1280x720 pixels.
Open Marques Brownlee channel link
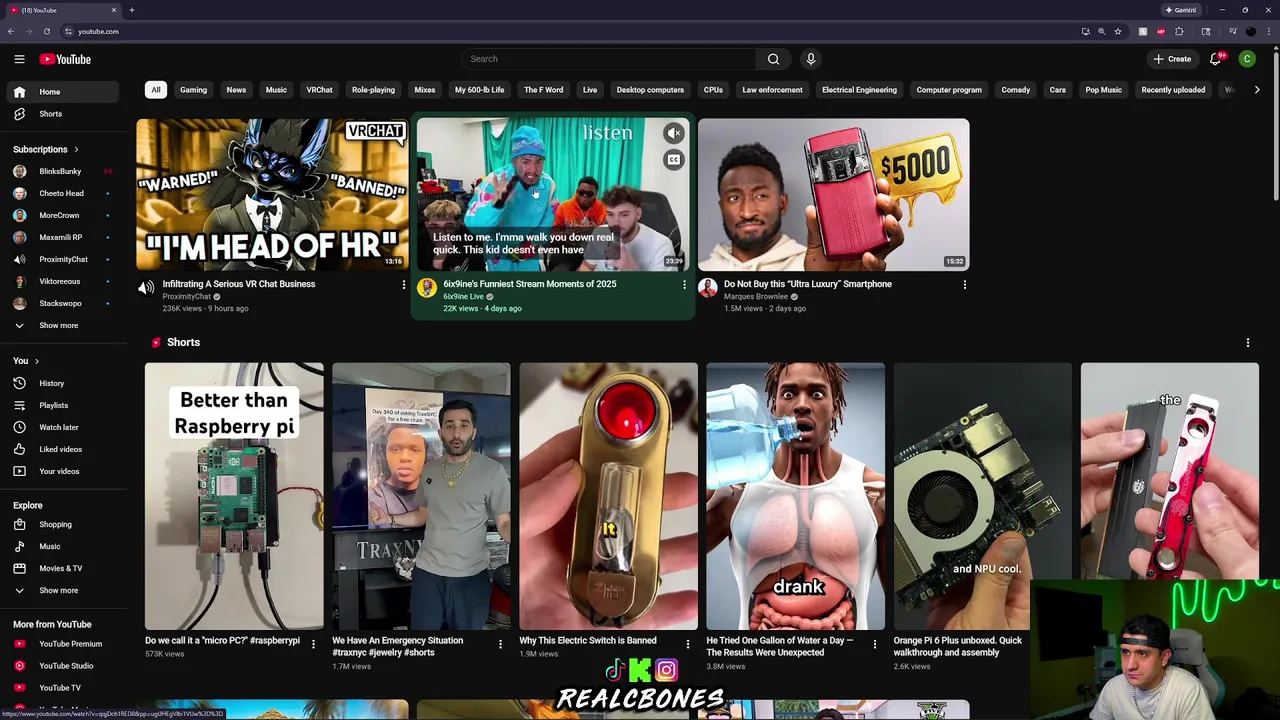(x=756, y=297)
